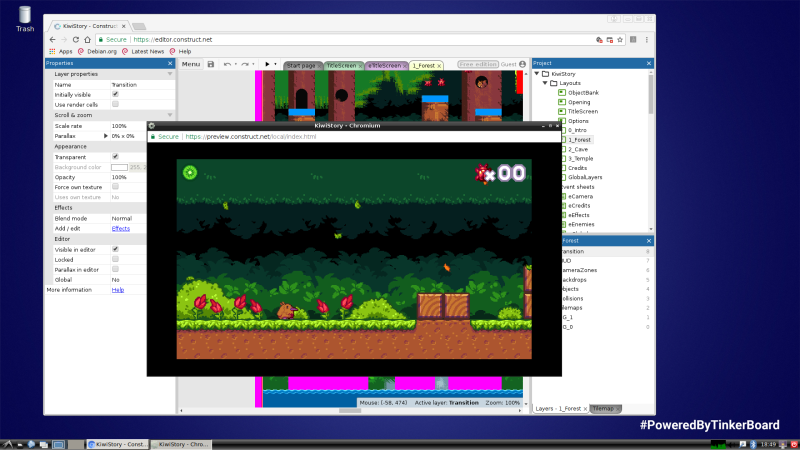Click the green gear icon in game preview
Viewport: 800px width, 450px height.
coord(190,172)
